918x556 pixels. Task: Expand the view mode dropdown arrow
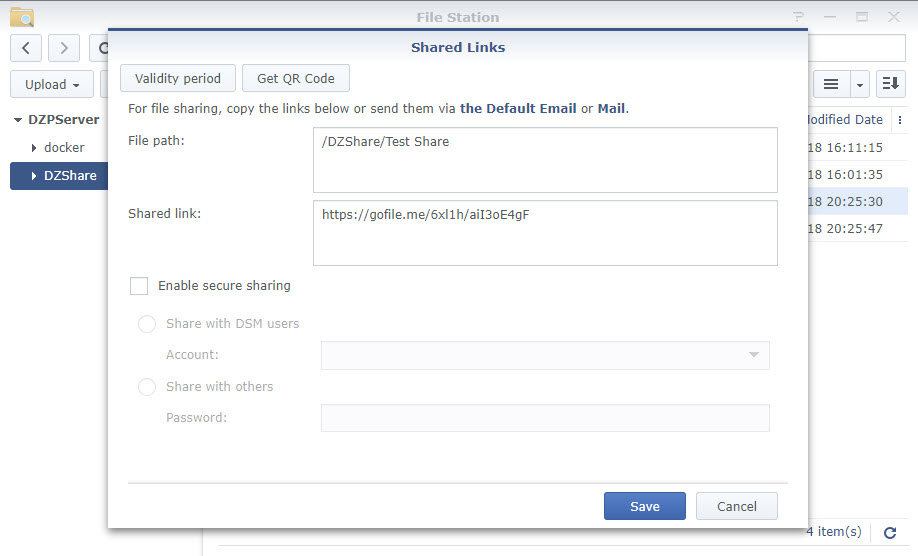coord(859,84)
